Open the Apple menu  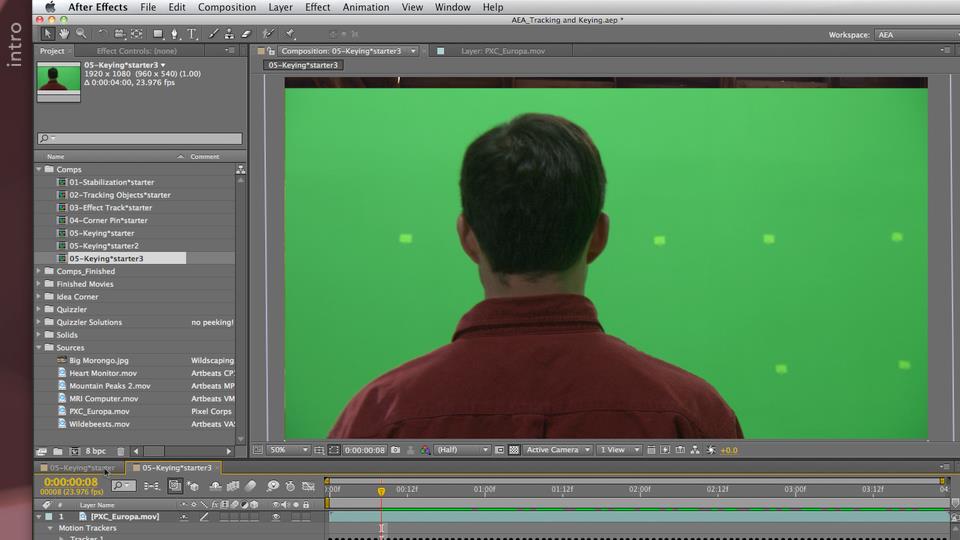[50, 7]
